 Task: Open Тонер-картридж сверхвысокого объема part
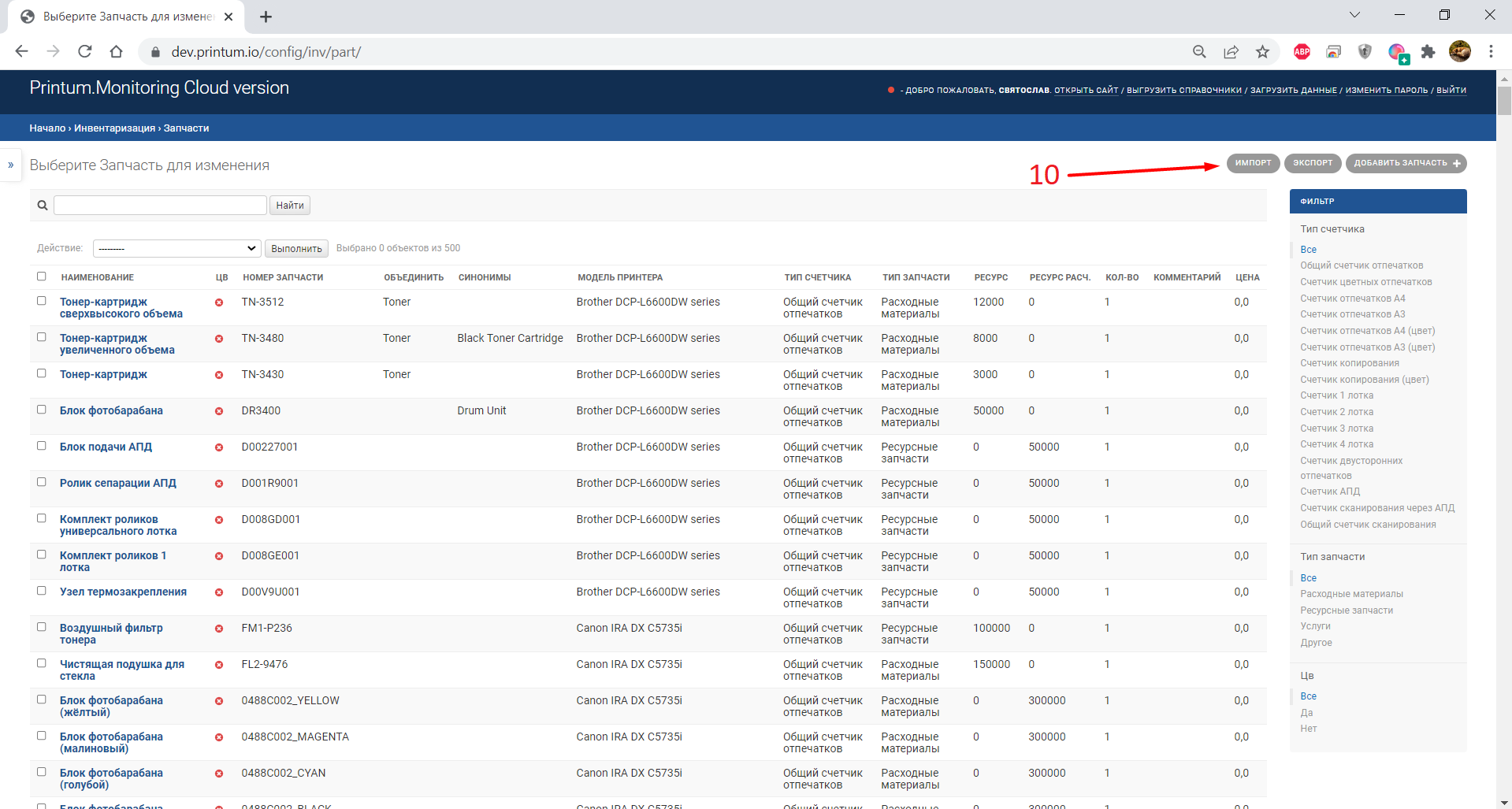tap(121, 308)
